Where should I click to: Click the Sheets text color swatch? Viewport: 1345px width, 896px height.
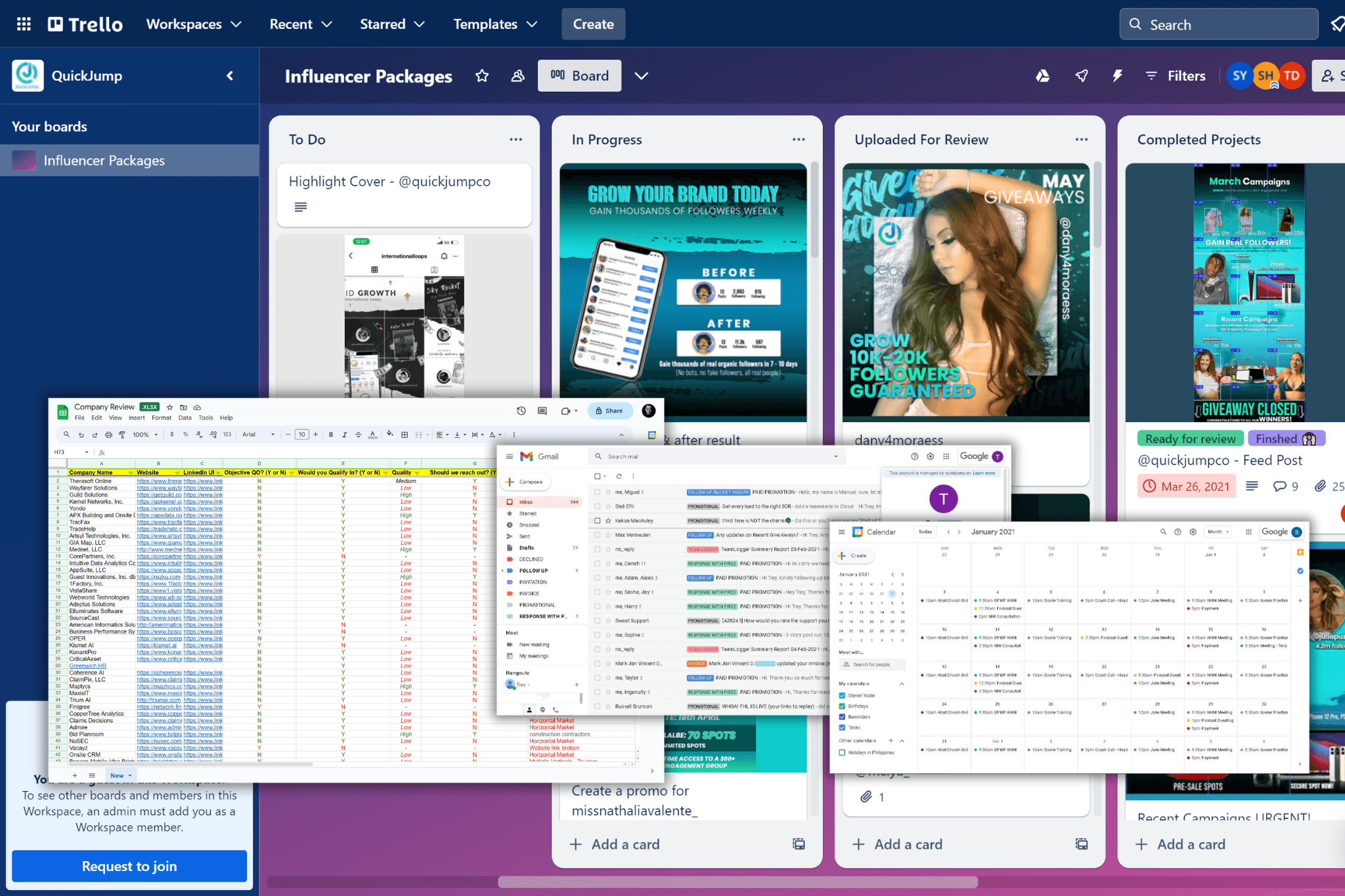point(372,435)
